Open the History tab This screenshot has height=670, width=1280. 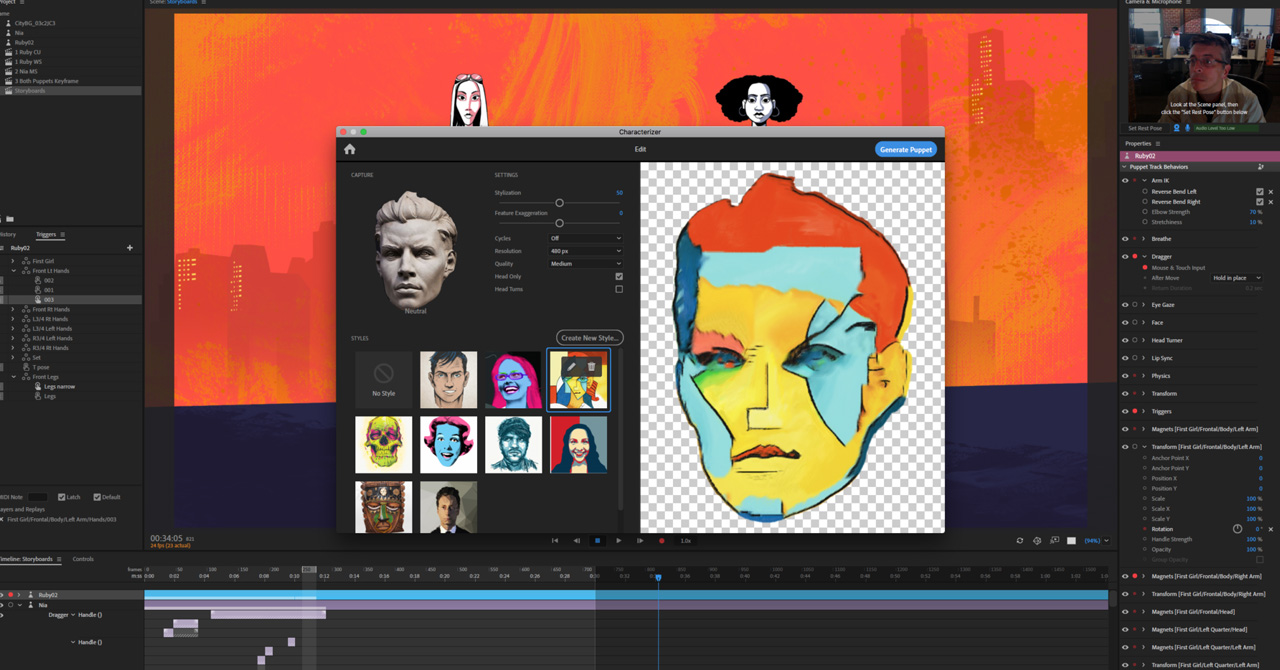pyautogui.click(x=8, y=235)
